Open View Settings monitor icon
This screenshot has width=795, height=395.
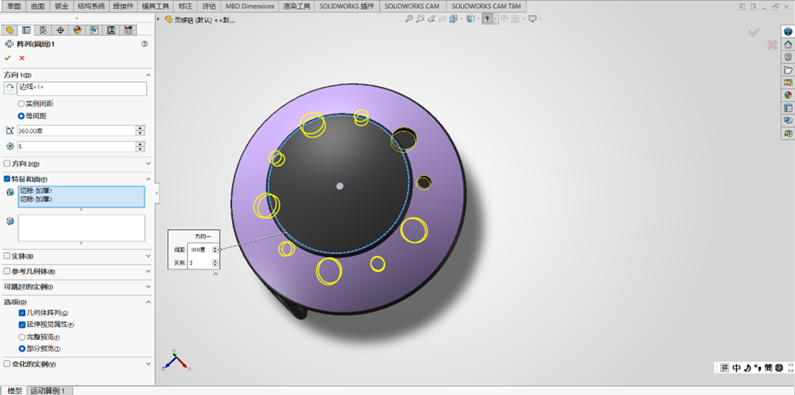[x=532, y=19]
